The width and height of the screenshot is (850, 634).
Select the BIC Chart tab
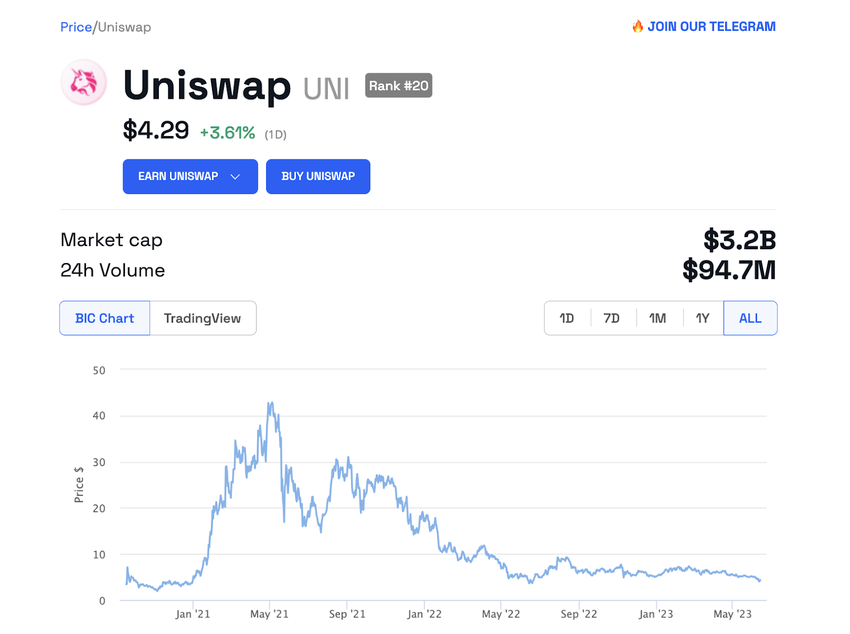[104, 318]
